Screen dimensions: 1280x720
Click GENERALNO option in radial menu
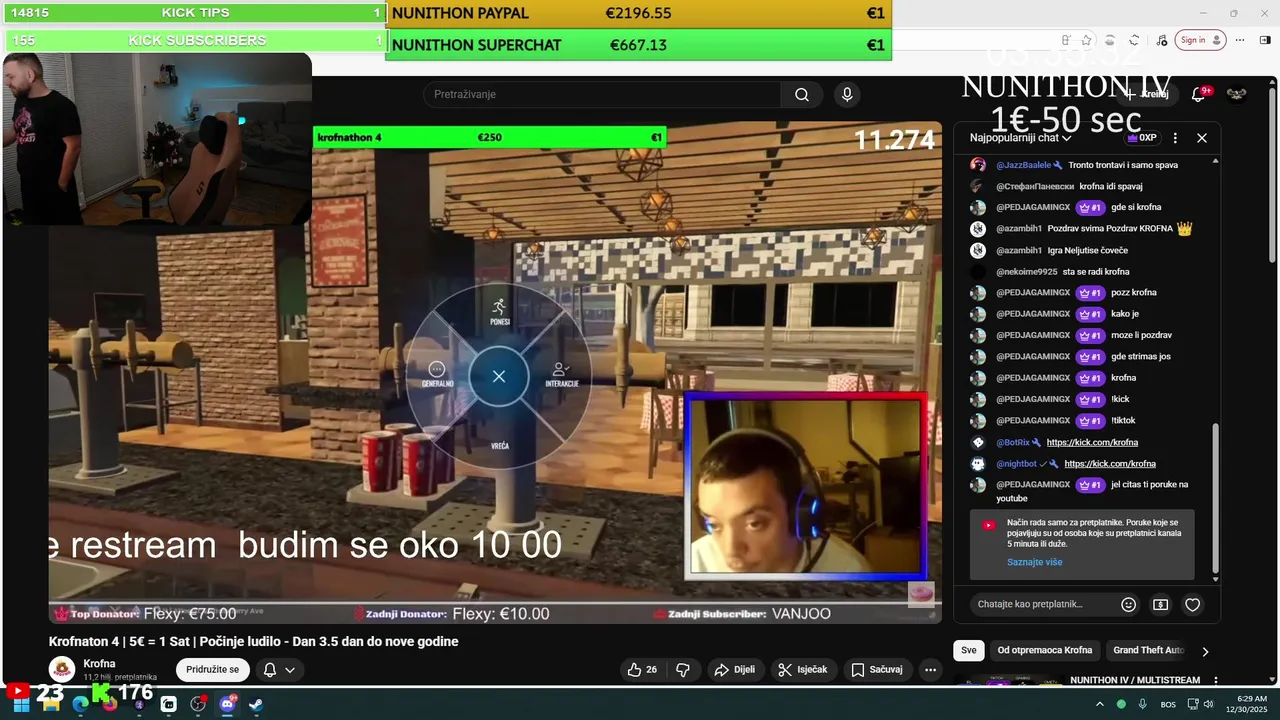[437, 376]
